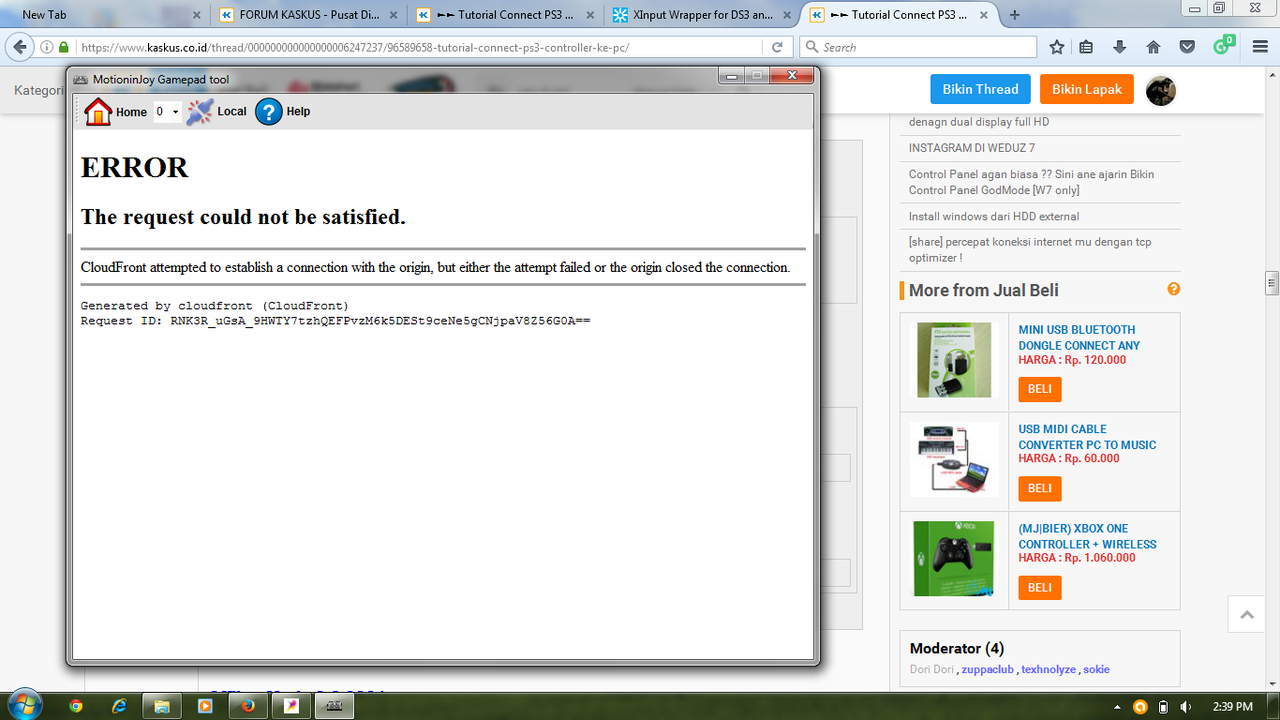1280x720 pixels.
Task: Close the XInput Wrapper for DS3 tab
Action: 787,15
